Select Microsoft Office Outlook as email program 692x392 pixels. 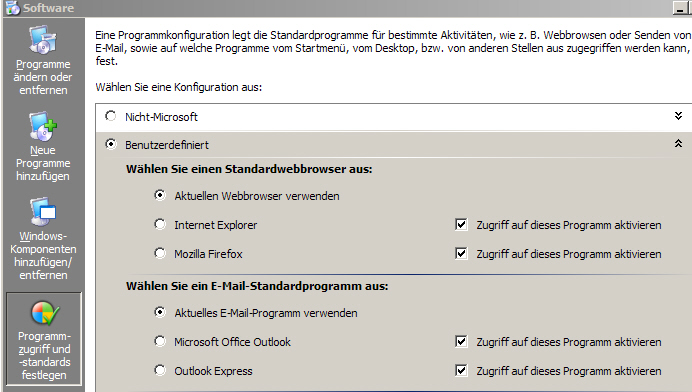click(160, 341)
